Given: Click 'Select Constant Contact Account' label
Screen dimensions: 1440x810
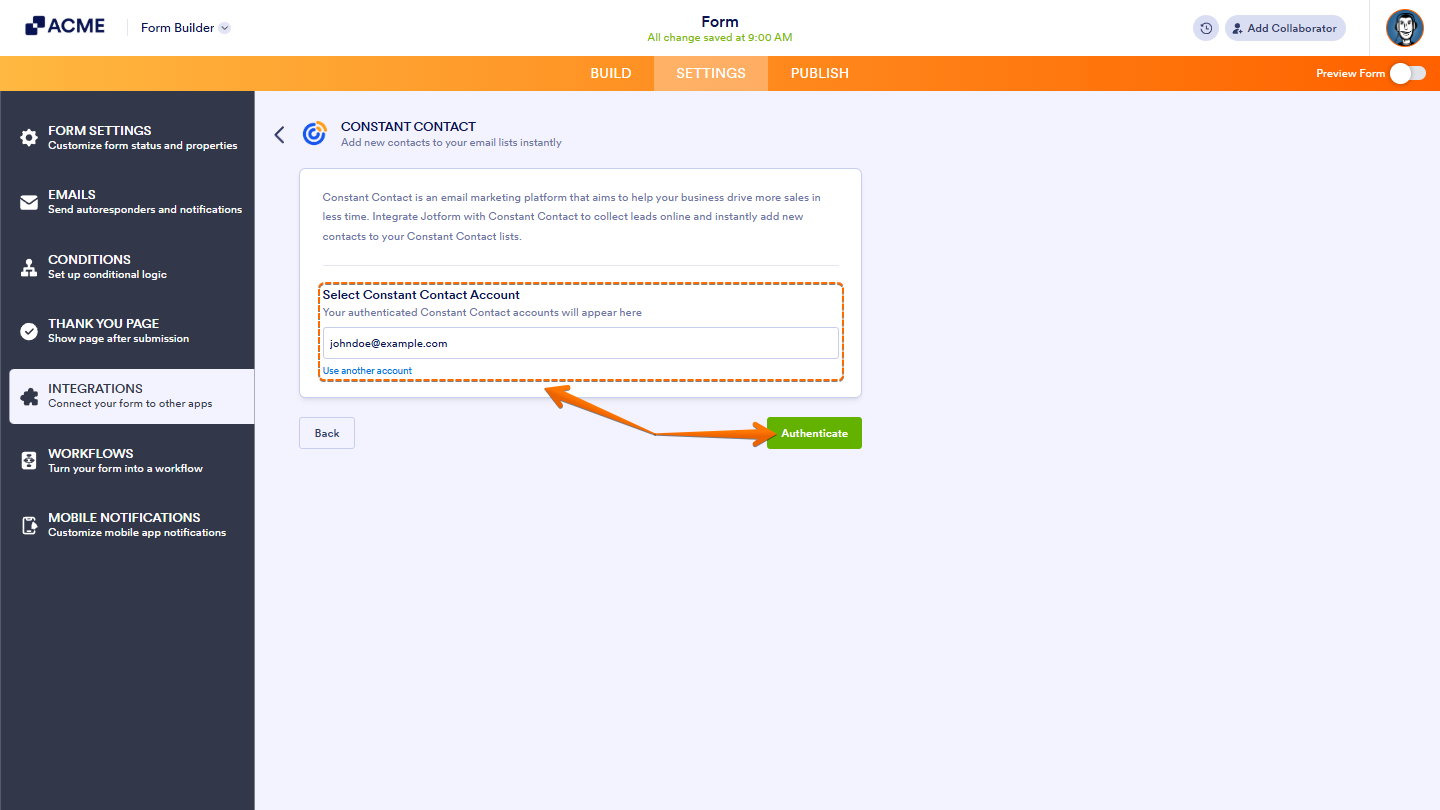Looking at the screenshot, I should point(421,295).
